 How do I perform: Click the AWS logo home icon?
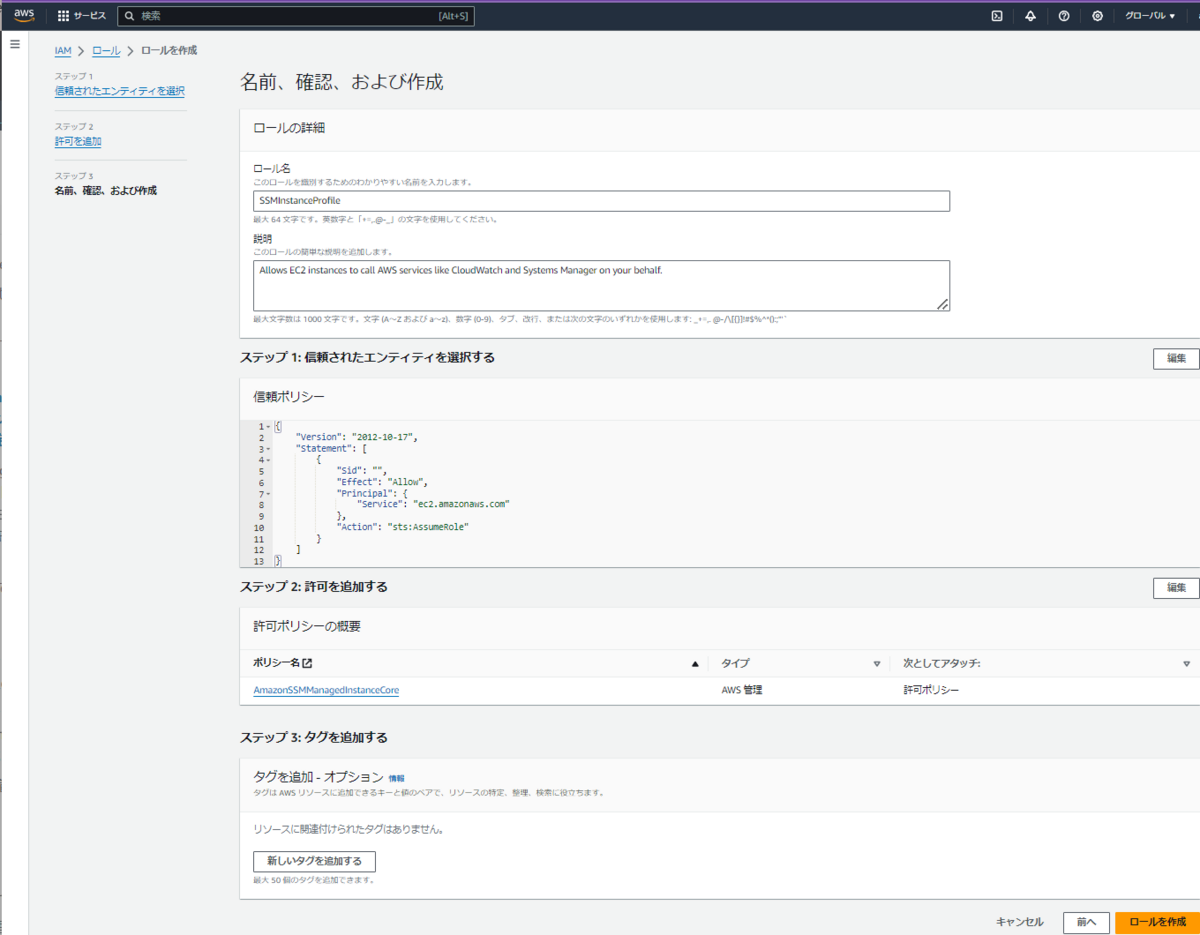click(24, 15)
